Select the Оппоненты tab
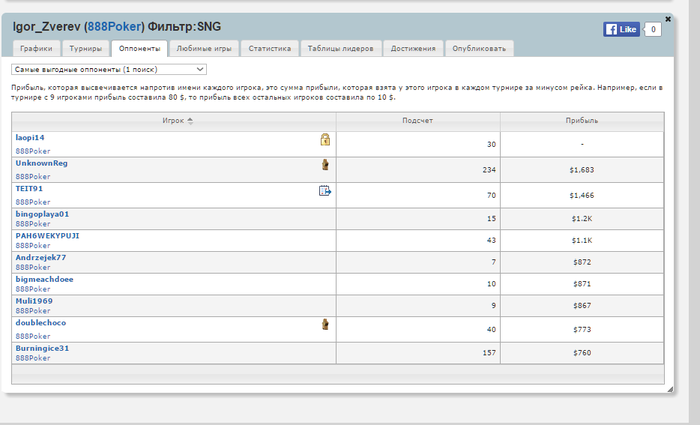 [139, 48]
